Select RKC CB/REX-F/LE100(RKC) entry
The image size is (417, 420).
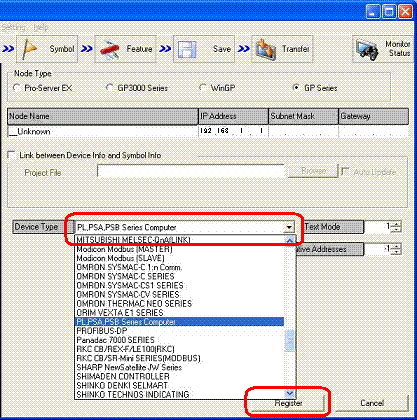(x=180, y=349)
